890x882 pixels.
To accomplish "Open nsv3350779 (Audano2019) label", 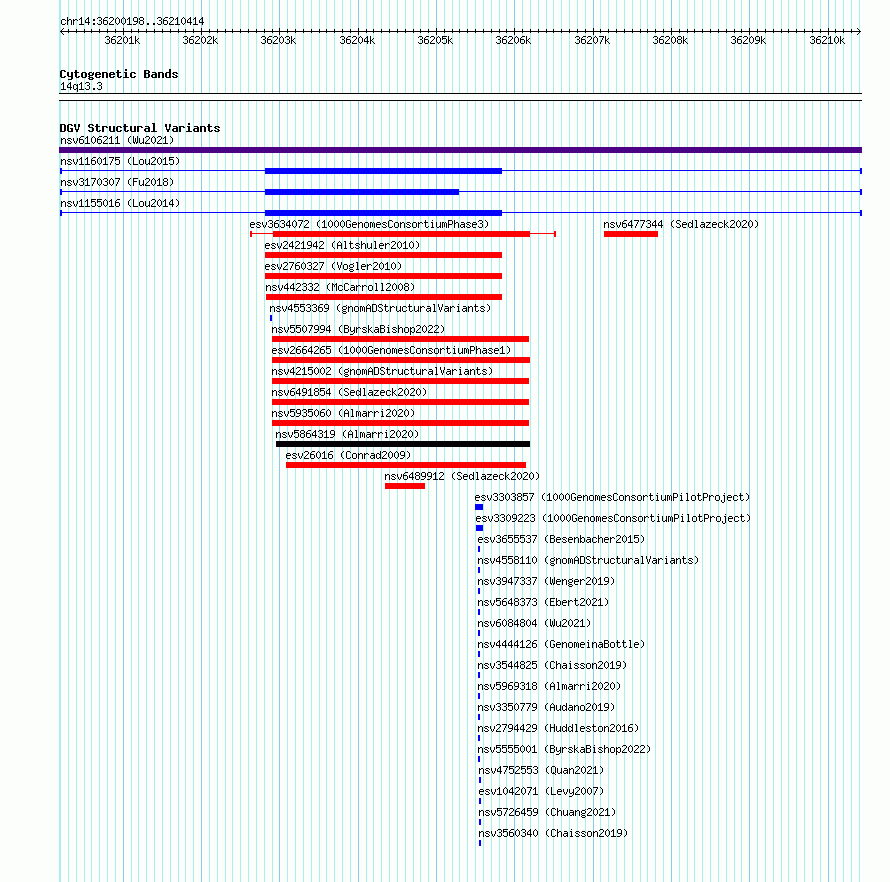I will point(546,707).
